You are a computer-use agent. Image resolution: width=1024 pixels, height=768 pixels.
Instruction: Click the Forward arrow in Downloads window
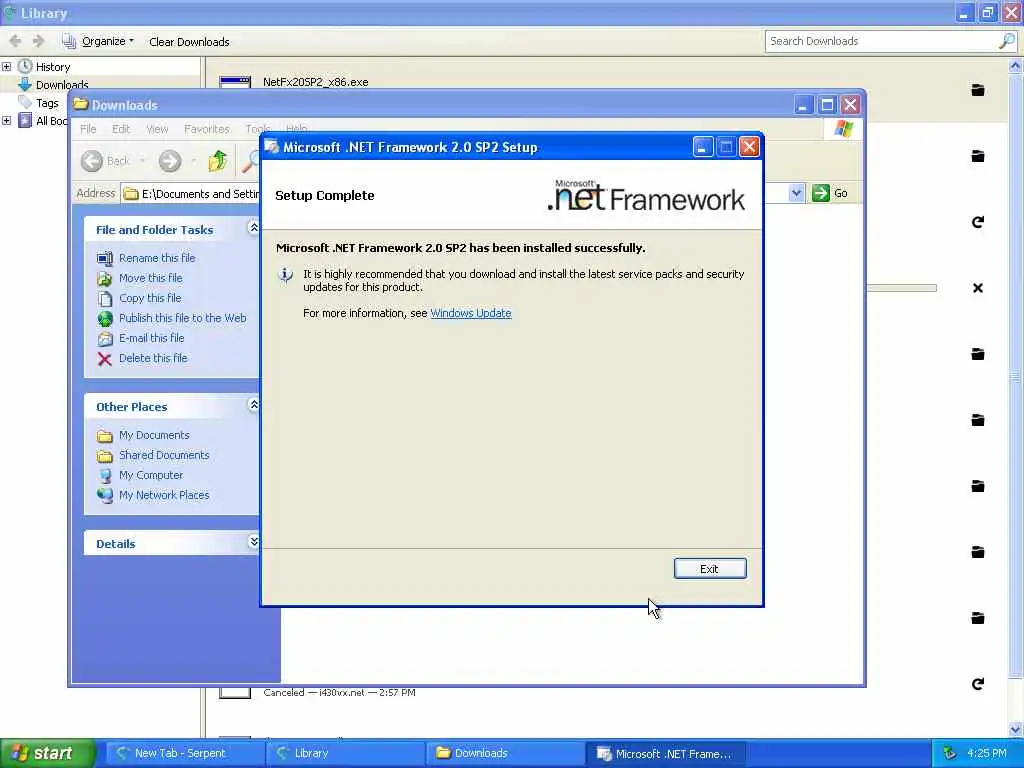pyautogui.click(x=170, y=161)
